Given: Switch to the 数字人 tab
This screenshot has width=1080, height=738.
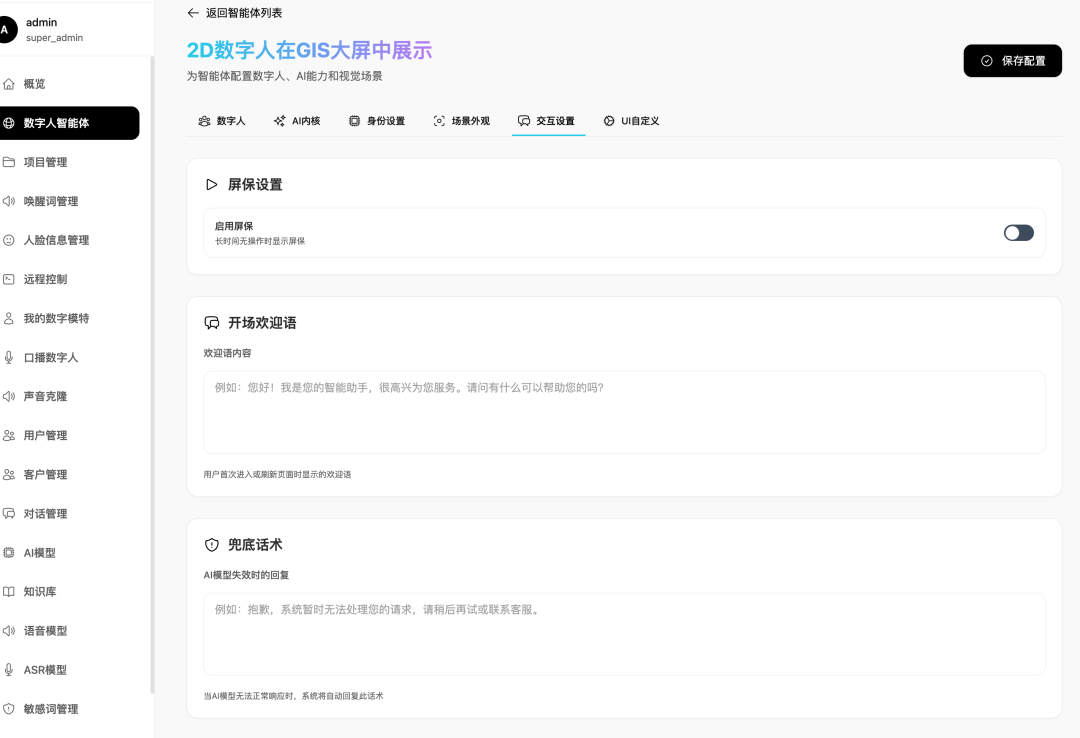Looking at the screenshot, I should coord(222,121).
